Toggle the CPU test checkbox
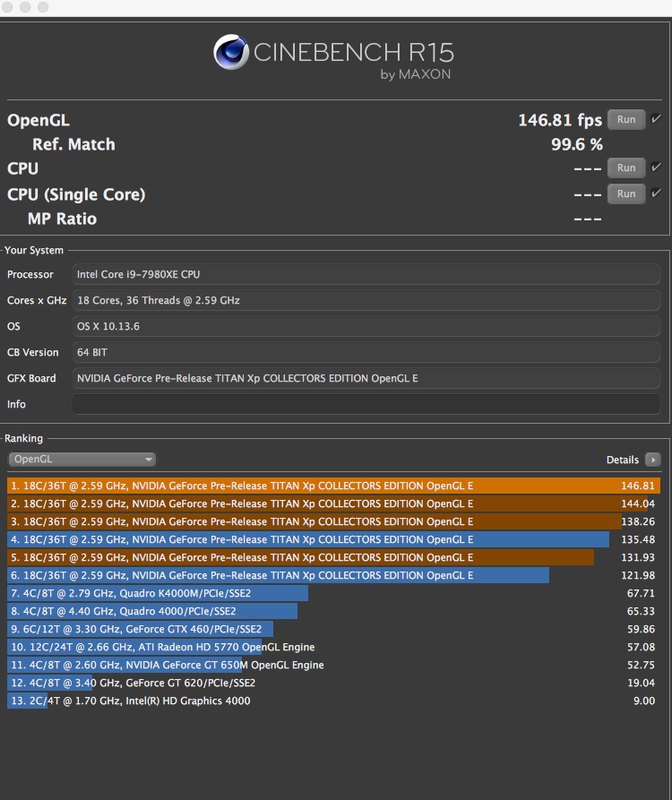The height and width of the screenshot is (800, 672). coord(656,167)
